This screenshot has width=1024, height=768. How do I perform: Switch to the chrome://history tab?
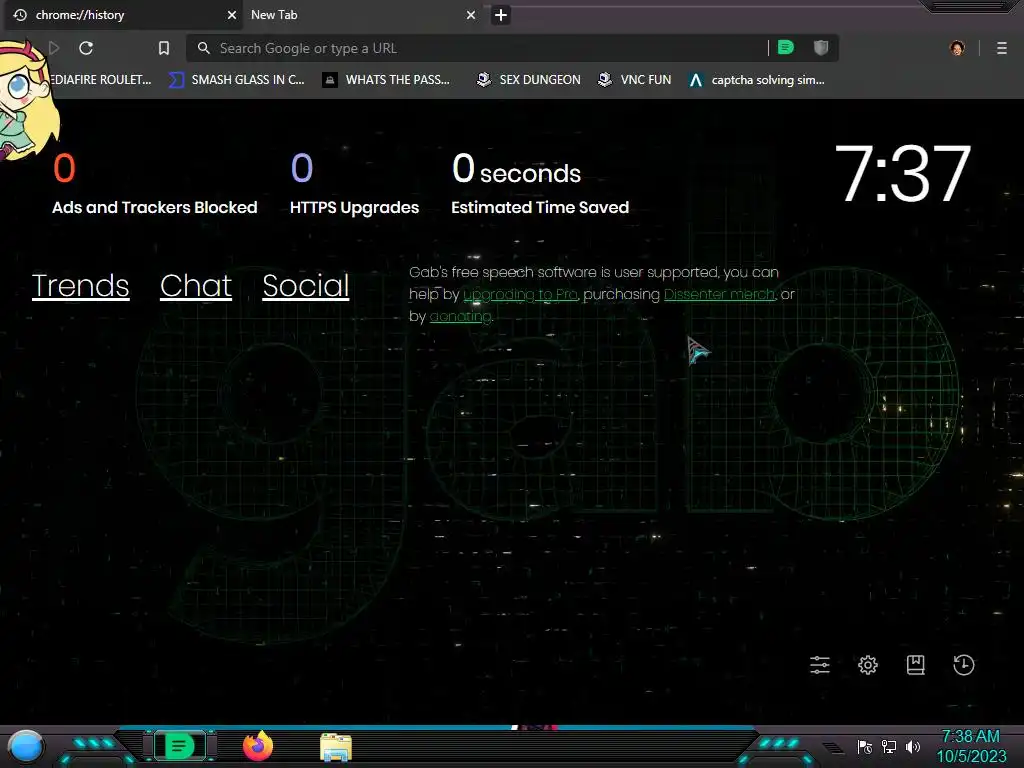pos(123,15)
